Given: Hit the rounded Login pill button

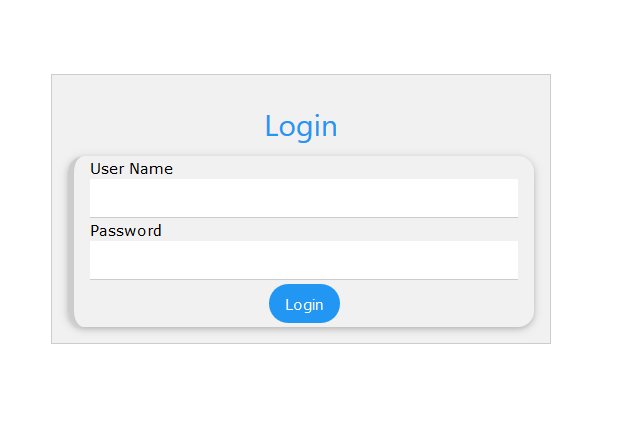Looking at the screenshot, I should (304, 304).
